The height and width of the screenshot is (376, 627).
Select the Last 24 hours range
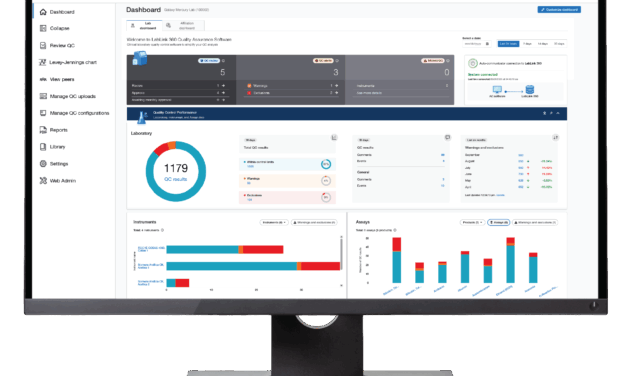point(508,44)
